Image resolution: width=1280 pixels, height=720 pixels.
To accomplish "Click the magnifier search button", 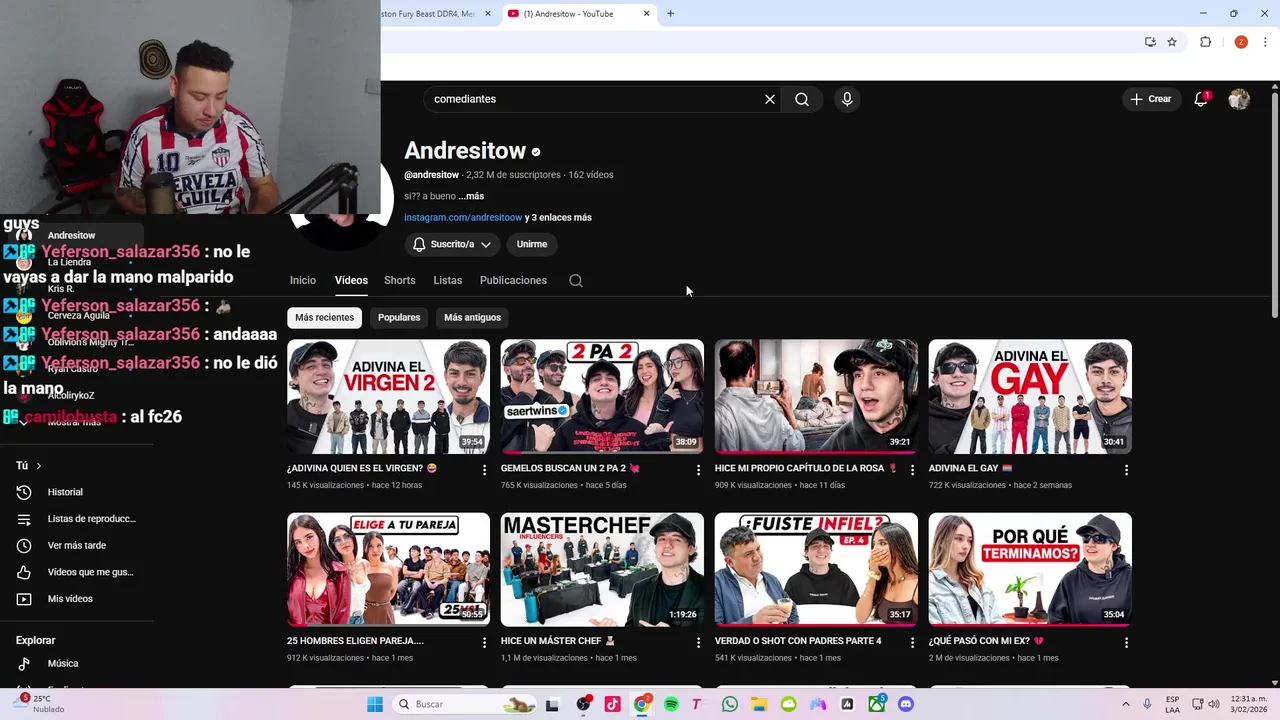I will [x=802, y=99].
